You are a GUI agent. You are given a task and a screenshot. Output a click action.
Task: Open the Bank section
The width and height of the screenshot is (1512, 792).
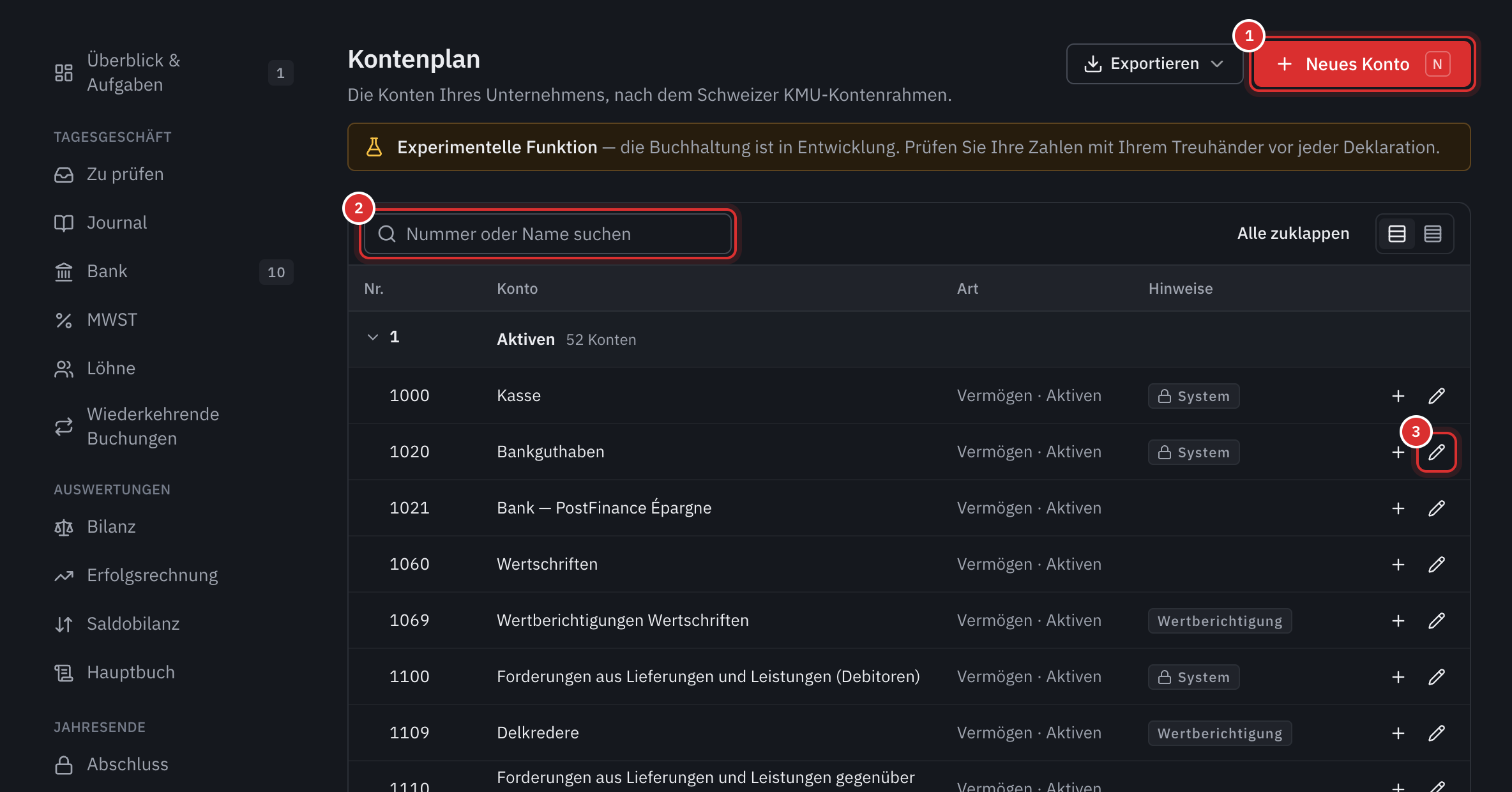pyautogui.click(x=174, y=271)
